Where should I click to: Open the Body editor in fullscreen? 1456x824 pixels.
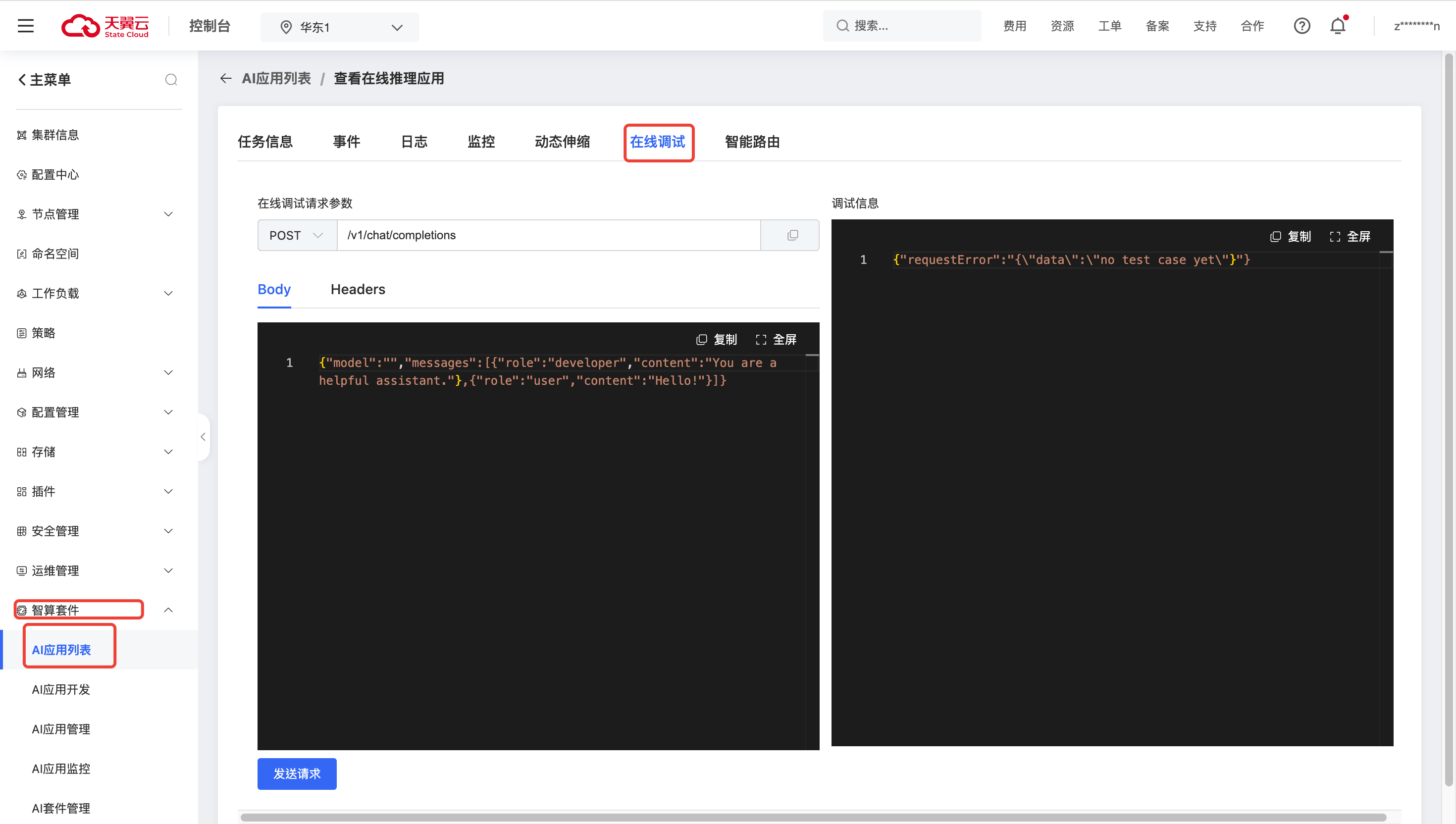pos(776,340)
